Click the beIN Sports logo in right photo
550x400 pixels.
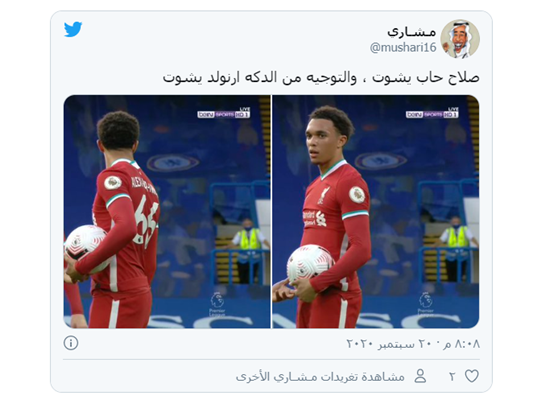432,114
